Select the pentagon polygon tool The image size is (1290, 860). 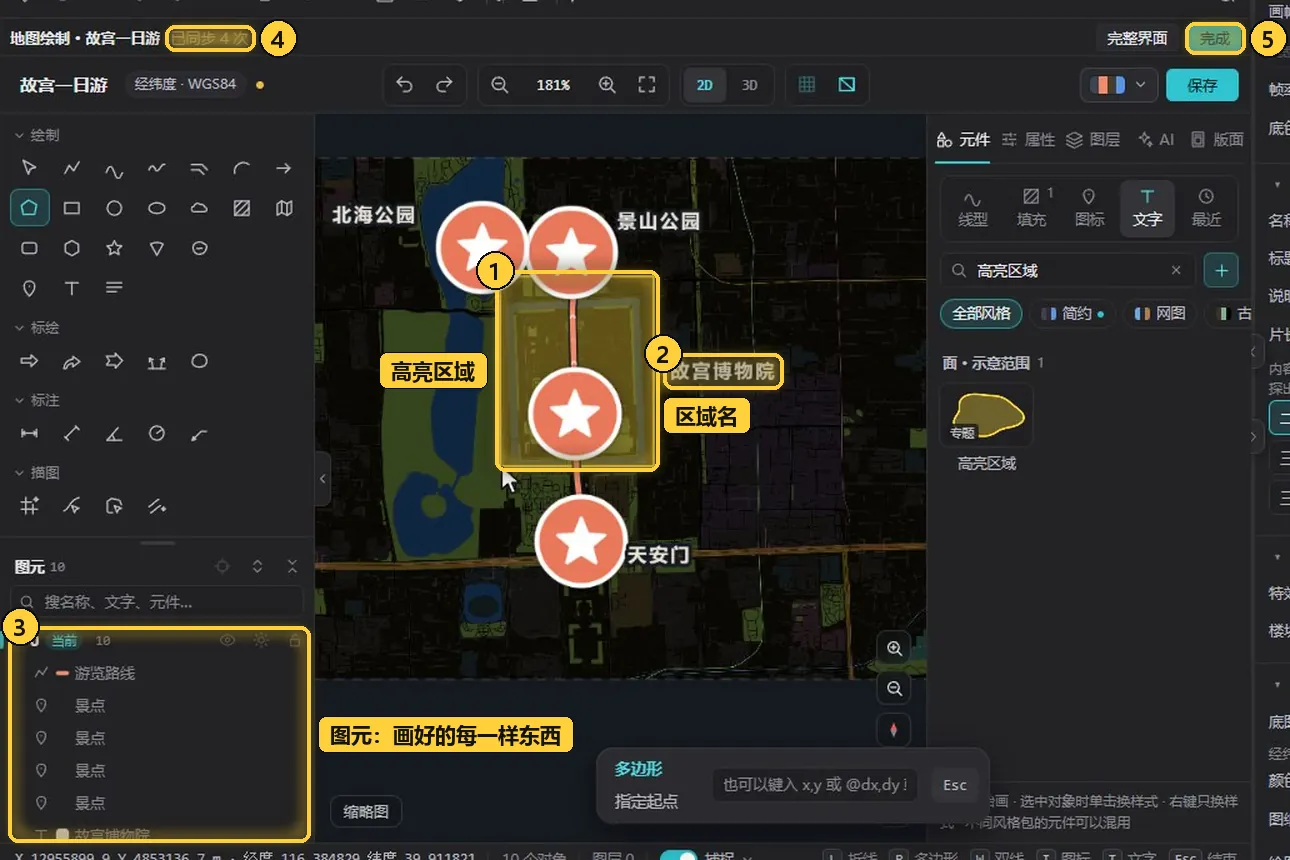pos(30,208)
